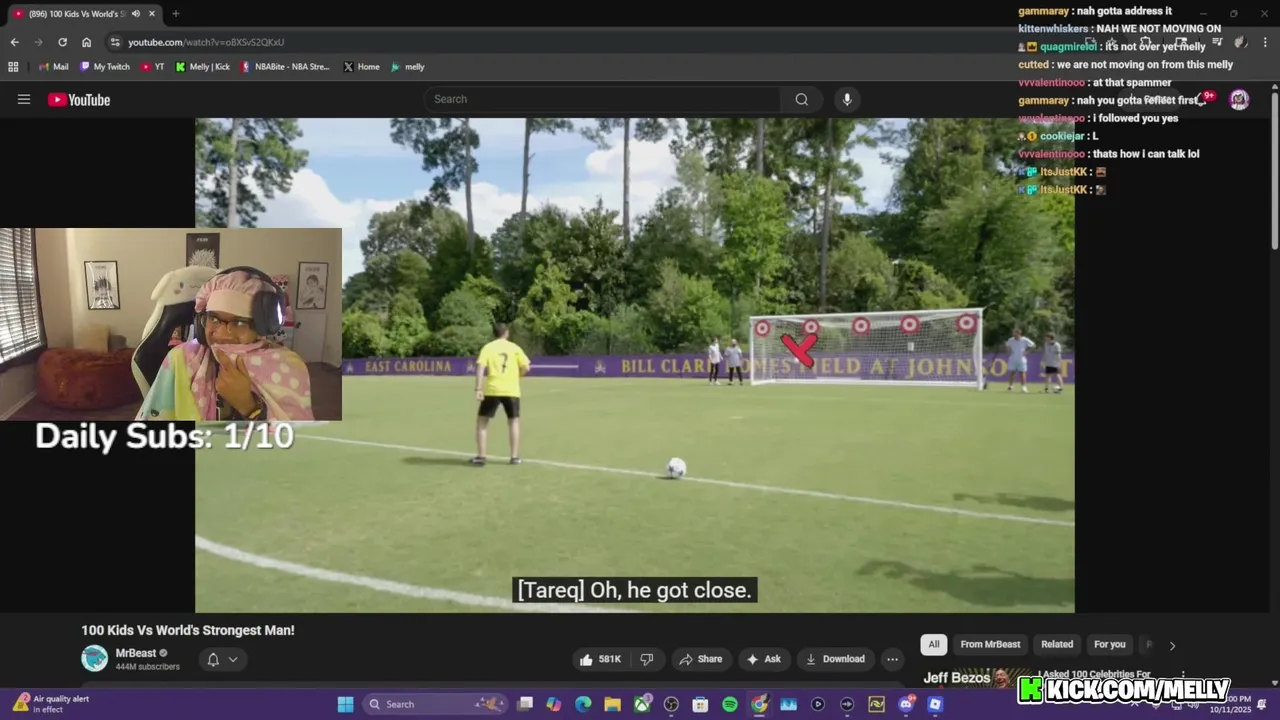Open the Air quality alert widget
Image resolution: width=1280 pixels, height=720 pixels.
(52, 704)
